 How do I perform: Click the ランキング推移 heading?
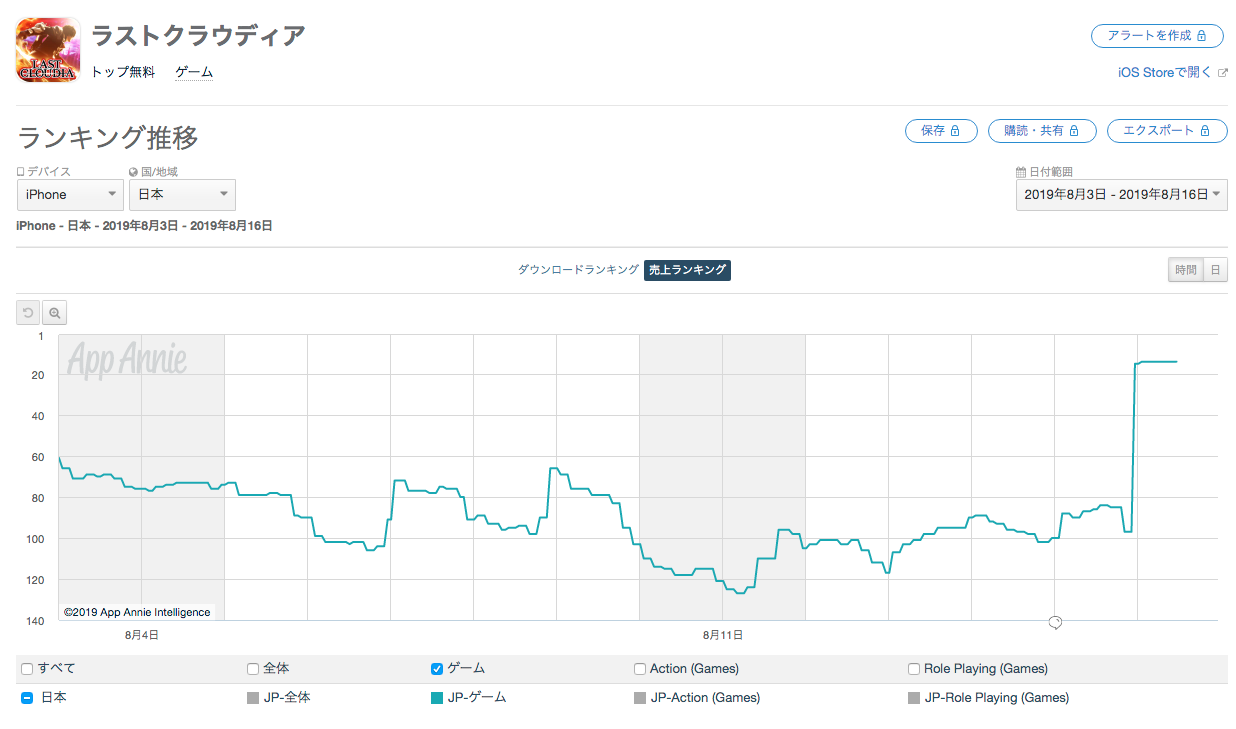109,136
